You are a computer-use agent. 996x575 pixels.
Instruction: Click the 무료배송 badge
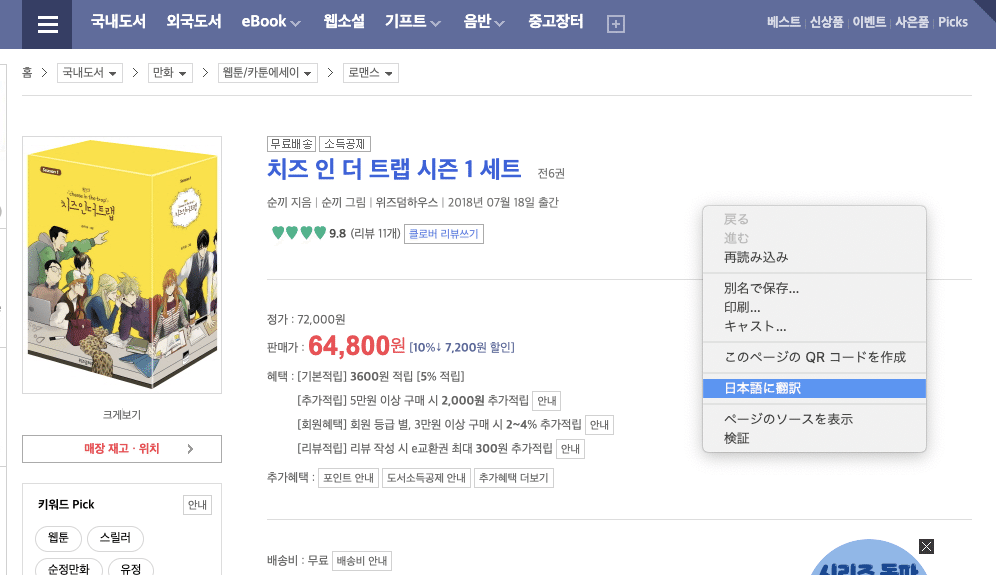click(x=292, y=144)
